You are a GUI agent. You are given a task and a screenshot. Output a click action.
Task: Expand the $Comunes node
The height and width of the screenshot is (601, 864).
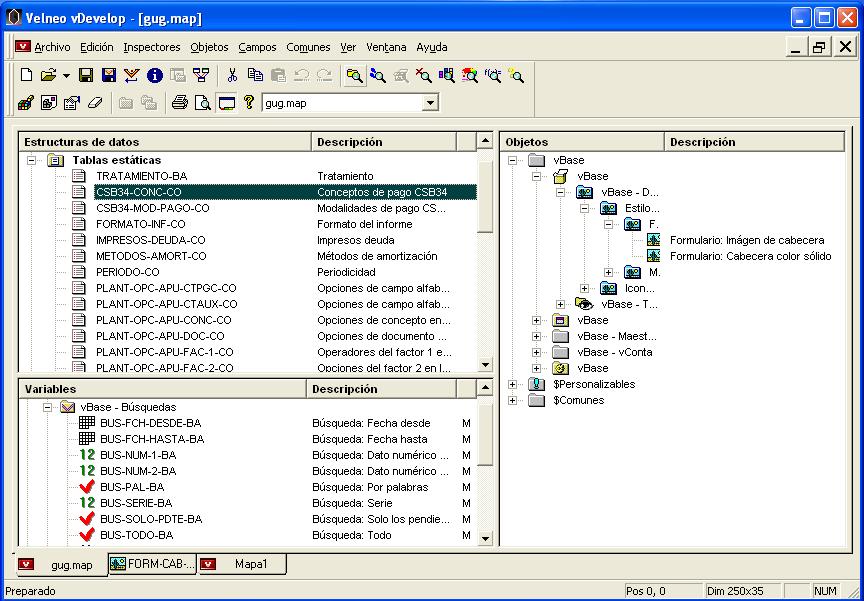tap(512, 400)
